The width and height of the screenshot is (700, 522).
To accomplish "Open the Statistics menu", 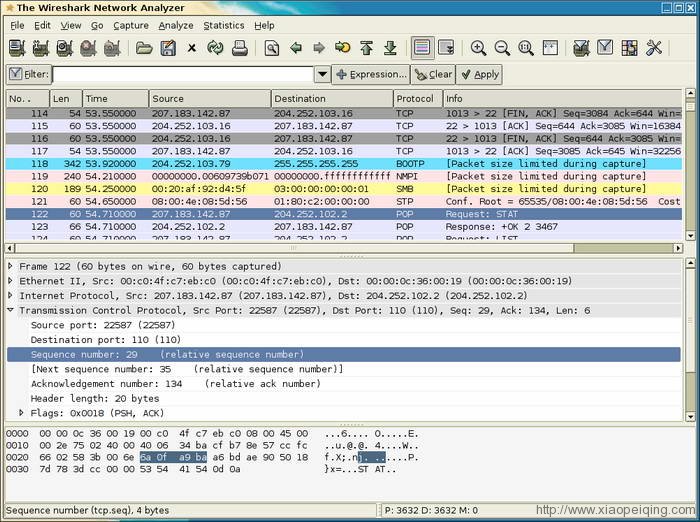I will pyautogui.click(x=224, y=25).
